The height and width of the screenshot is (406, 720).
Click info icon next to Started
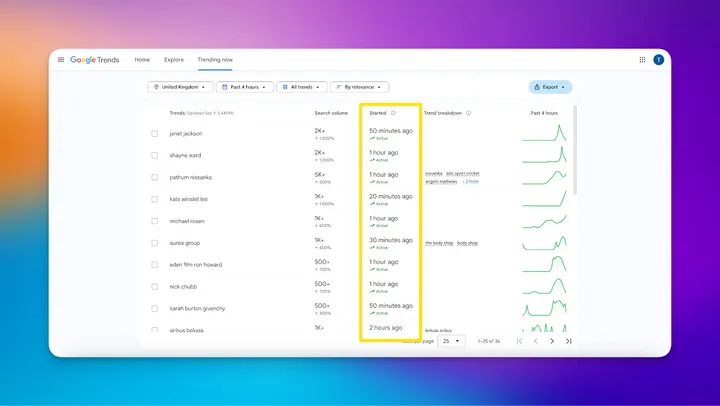tap(393, 113)
